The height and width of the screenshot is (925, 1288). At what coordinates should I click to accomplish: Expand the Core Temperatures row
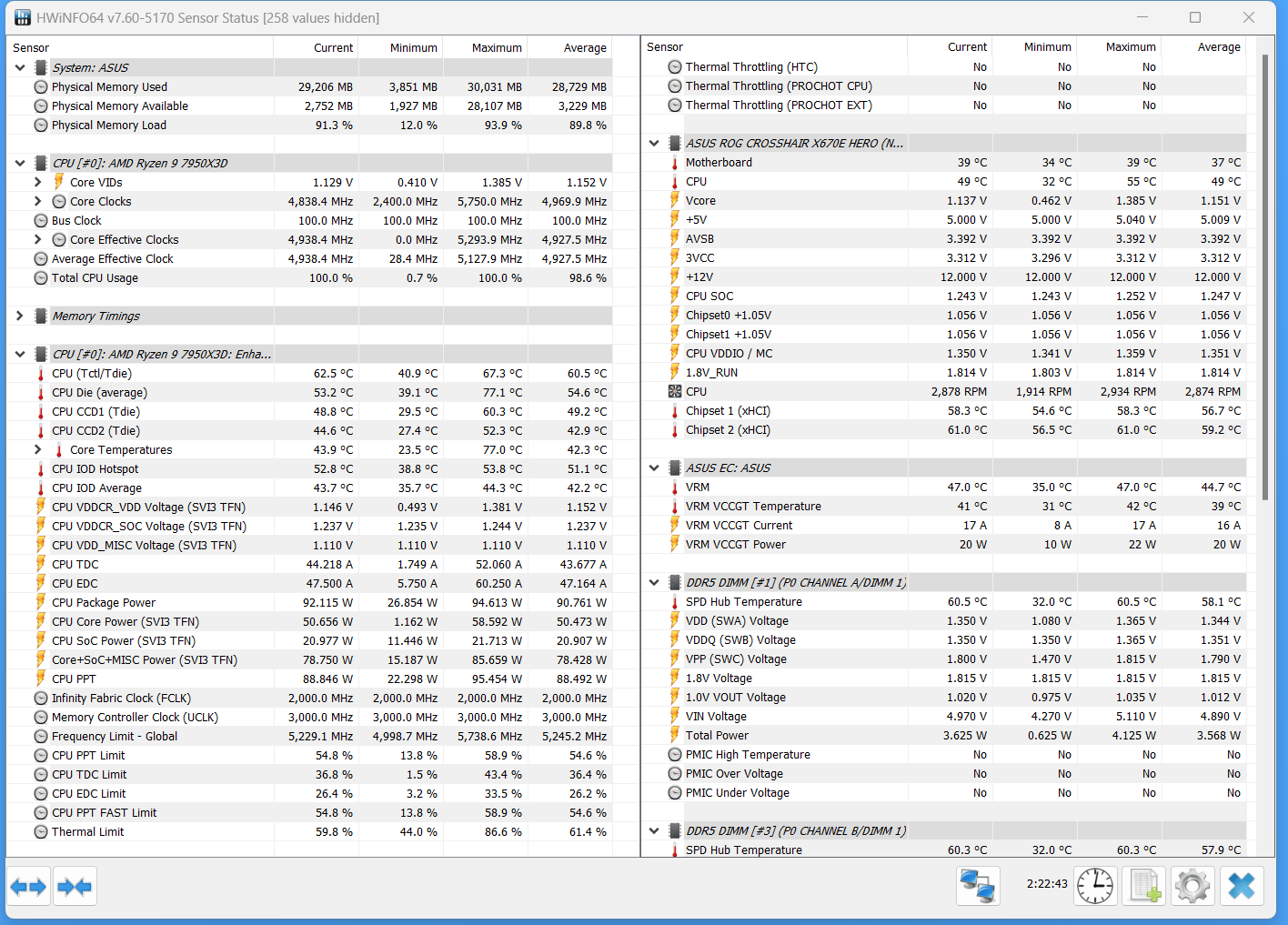(37, 449)
